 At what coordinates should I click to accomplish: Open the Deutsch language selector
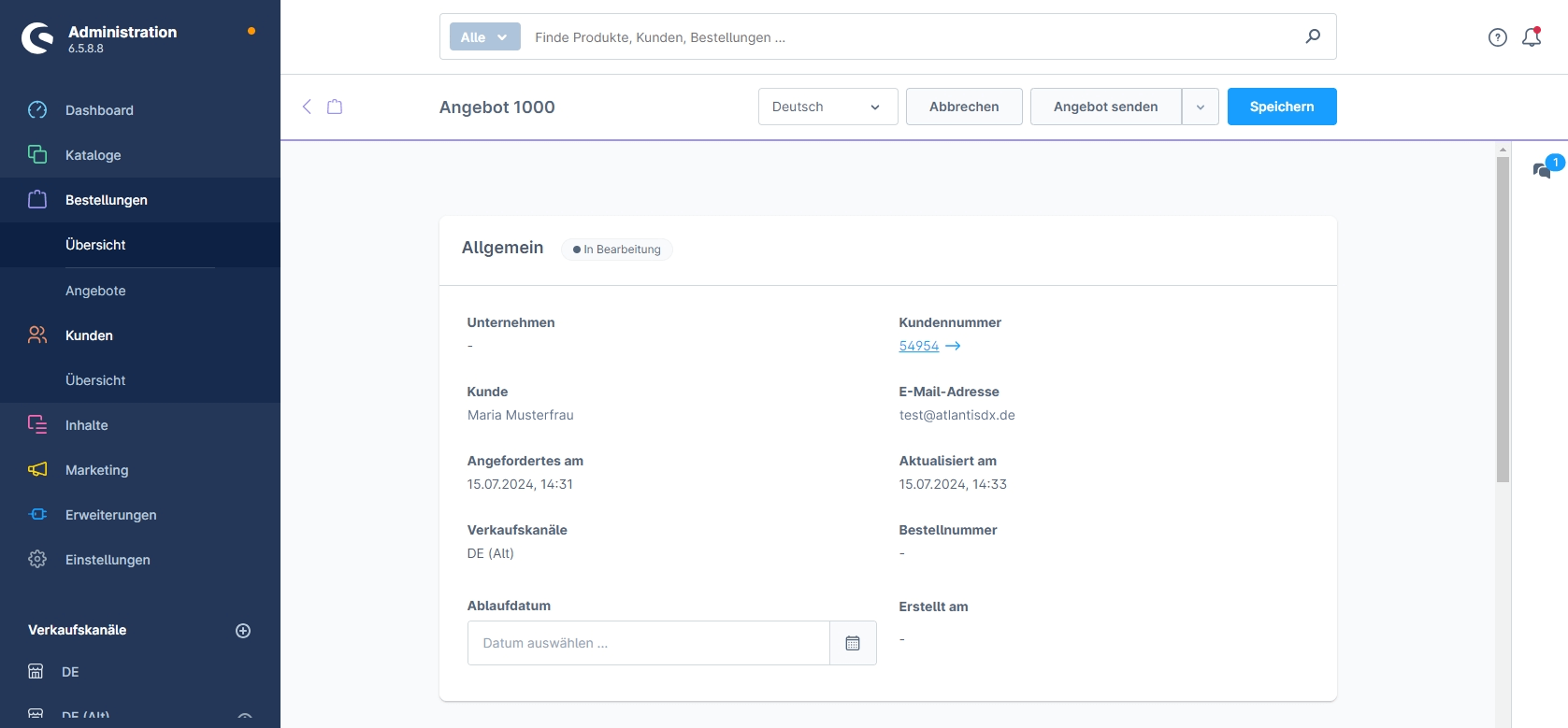tap(827, 107)
